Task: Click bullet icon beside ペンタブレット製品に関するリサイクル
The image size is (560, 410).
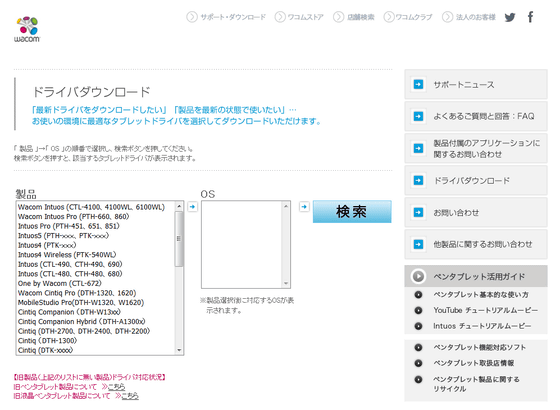Action: [x=418, y=379]
